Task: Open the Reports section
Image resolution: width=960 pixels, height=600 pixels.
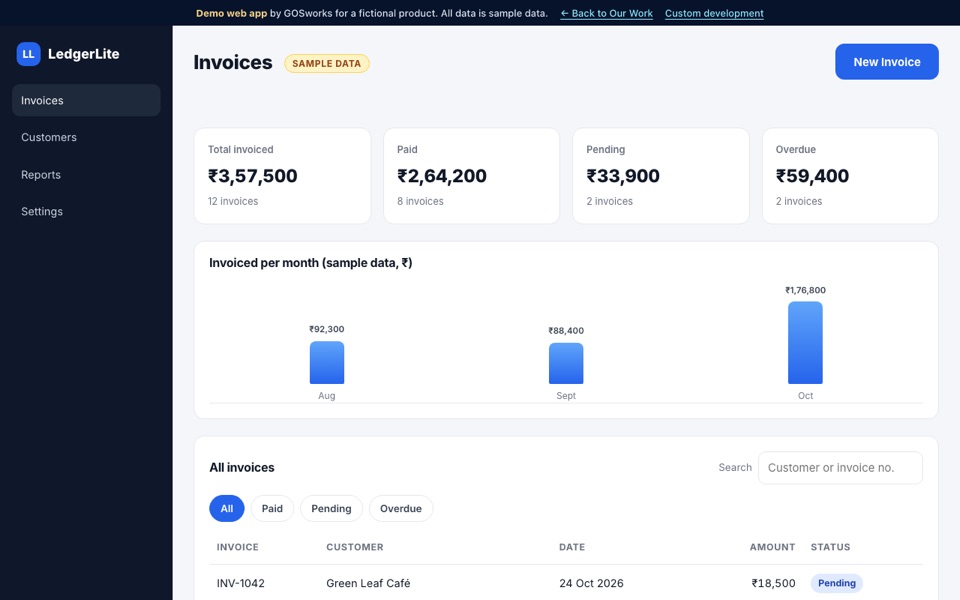Action: [x=86, y=174]
